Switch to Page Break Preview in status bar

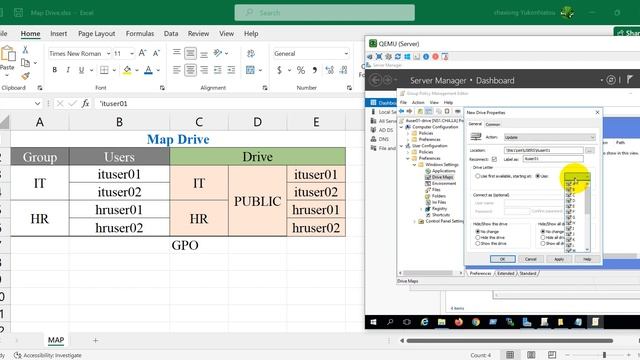552,355
